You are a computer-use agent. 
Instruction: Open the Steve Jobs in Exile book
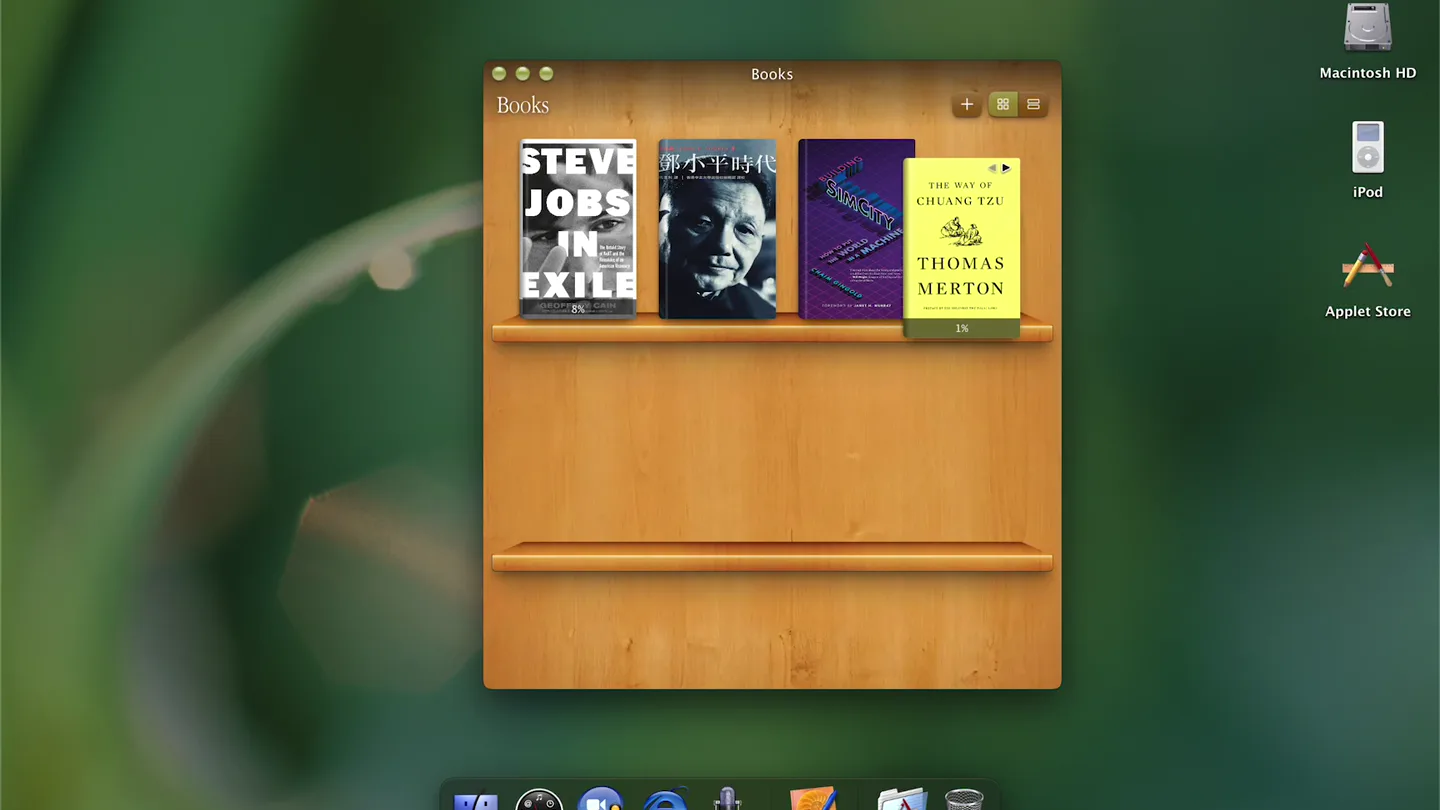(578, 228)
